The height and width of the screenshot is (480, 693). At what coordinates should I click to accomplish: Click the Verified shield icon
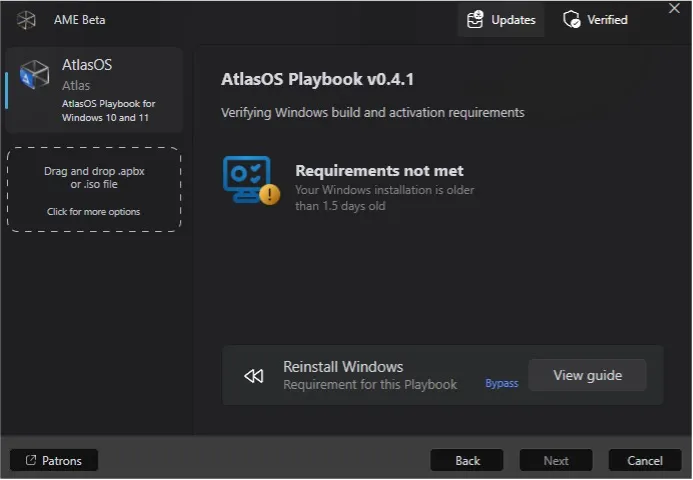pyautogui.click(x=572, y=19)
